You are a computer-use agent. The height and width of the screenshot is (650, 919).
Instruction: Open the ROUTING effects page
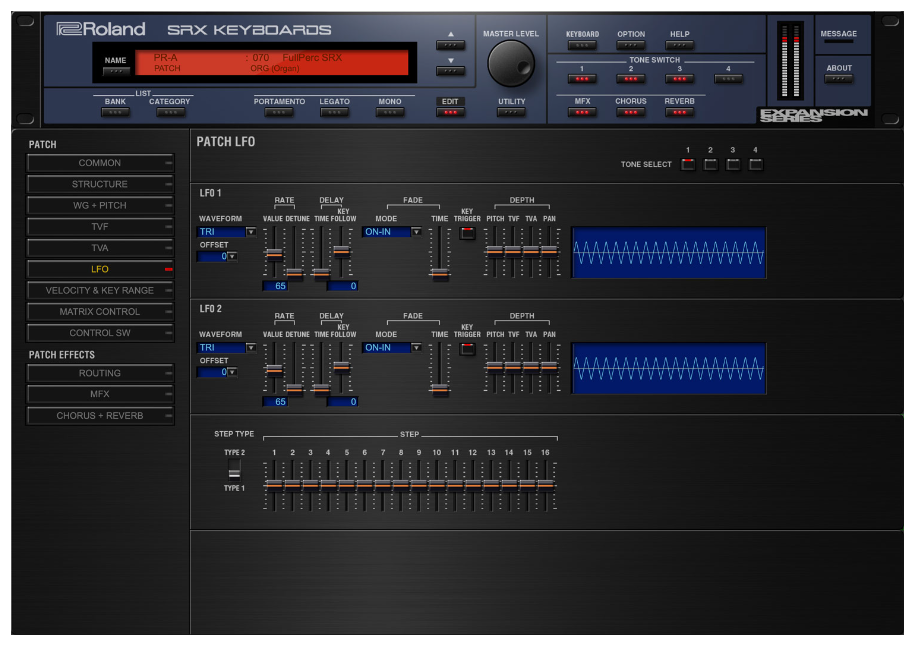100,373
